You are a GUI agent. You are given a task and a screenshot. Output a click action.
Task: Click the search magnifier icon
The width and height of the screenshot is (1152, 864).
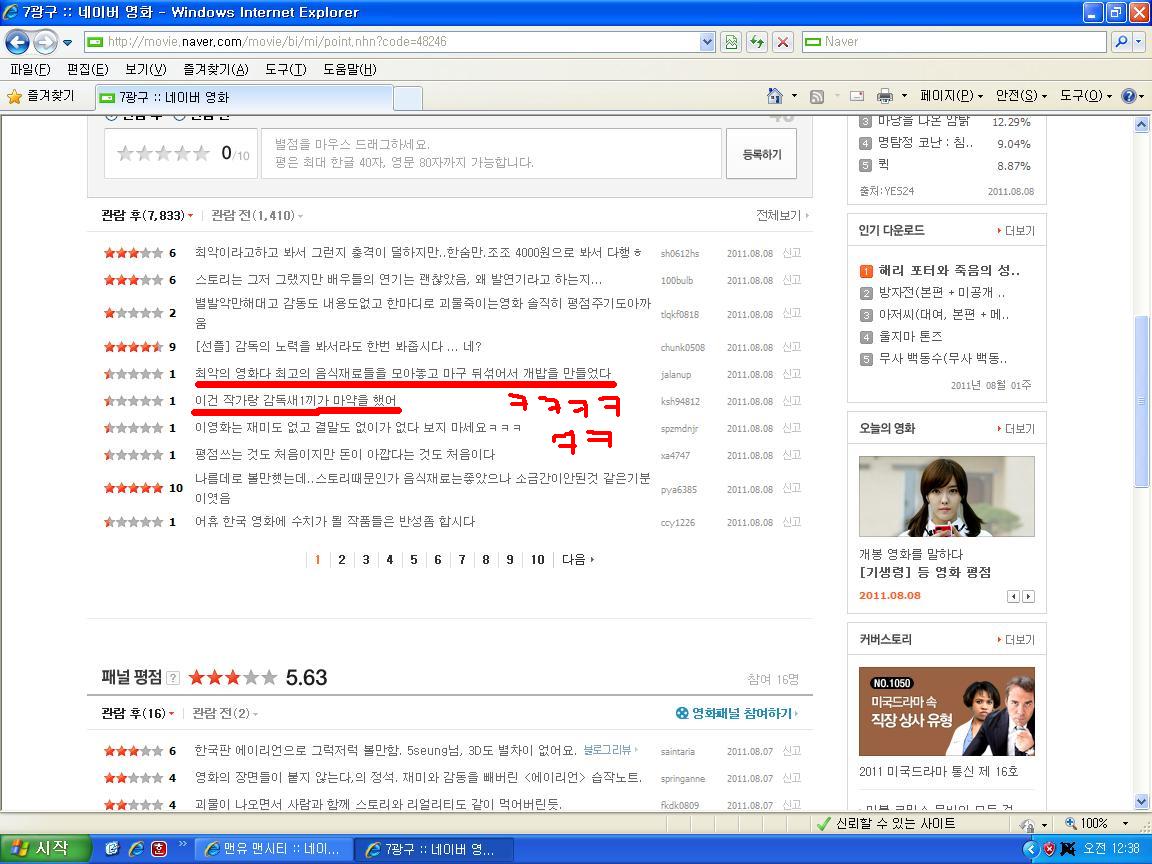[1121, 42]
